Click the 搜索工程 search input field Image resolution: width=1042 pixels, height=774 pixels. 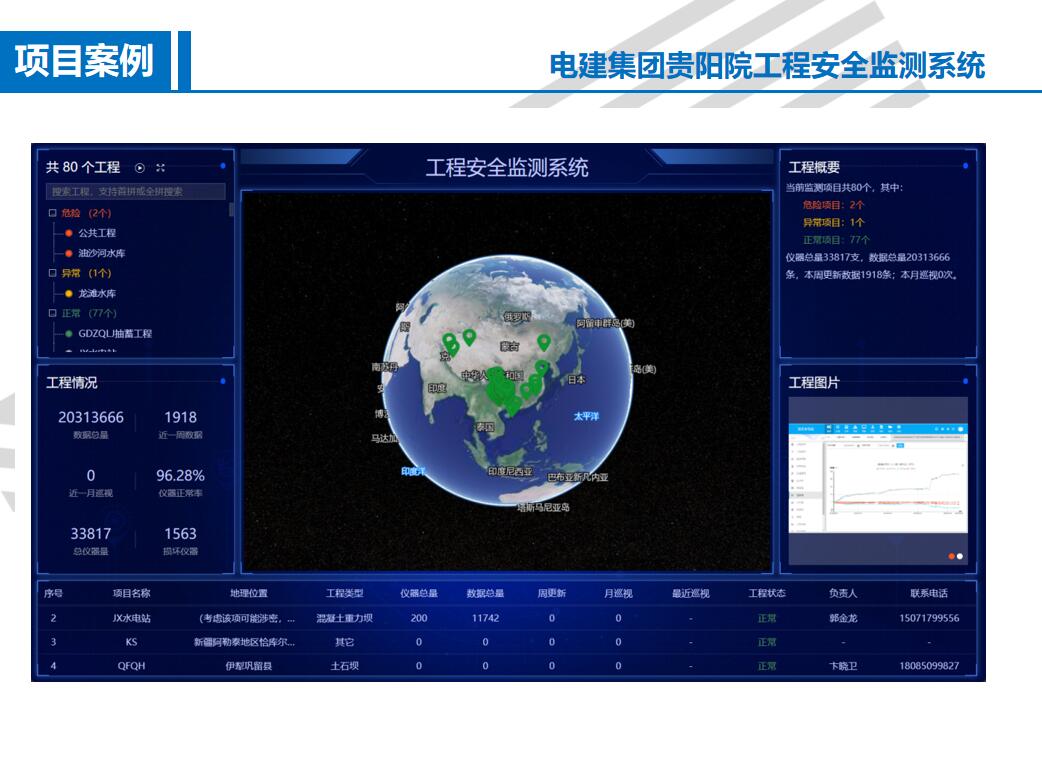click(136, 191)
